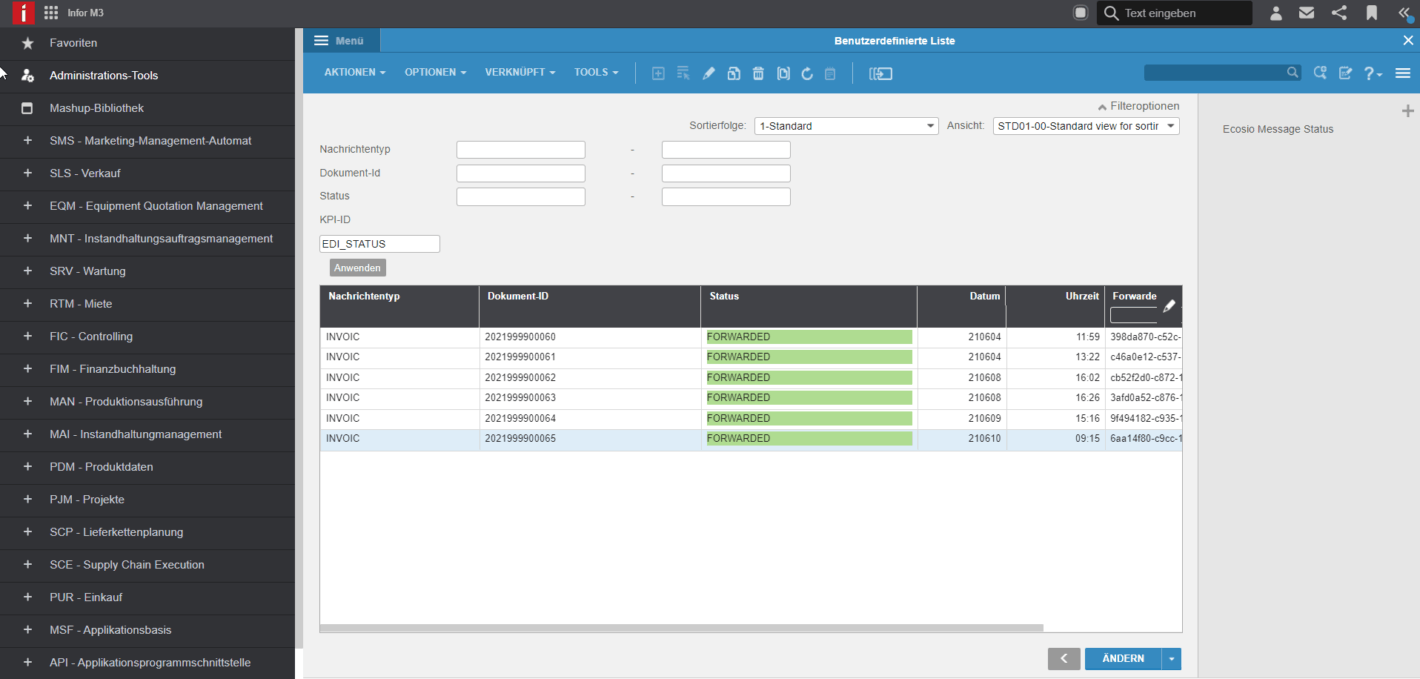Click the hamburger menu icon at top right

pyautogui.click(x=1403, y=73)
